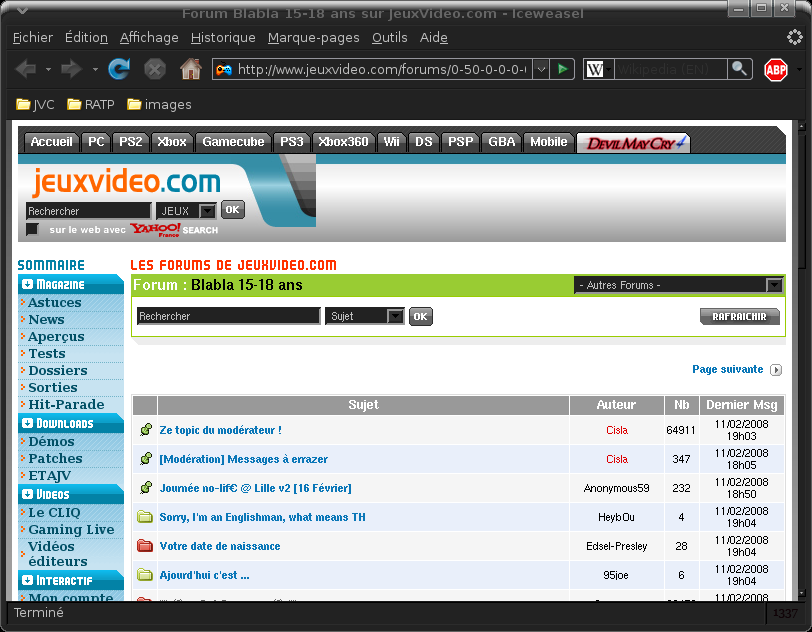Open the Édition menu

point(86,38)
